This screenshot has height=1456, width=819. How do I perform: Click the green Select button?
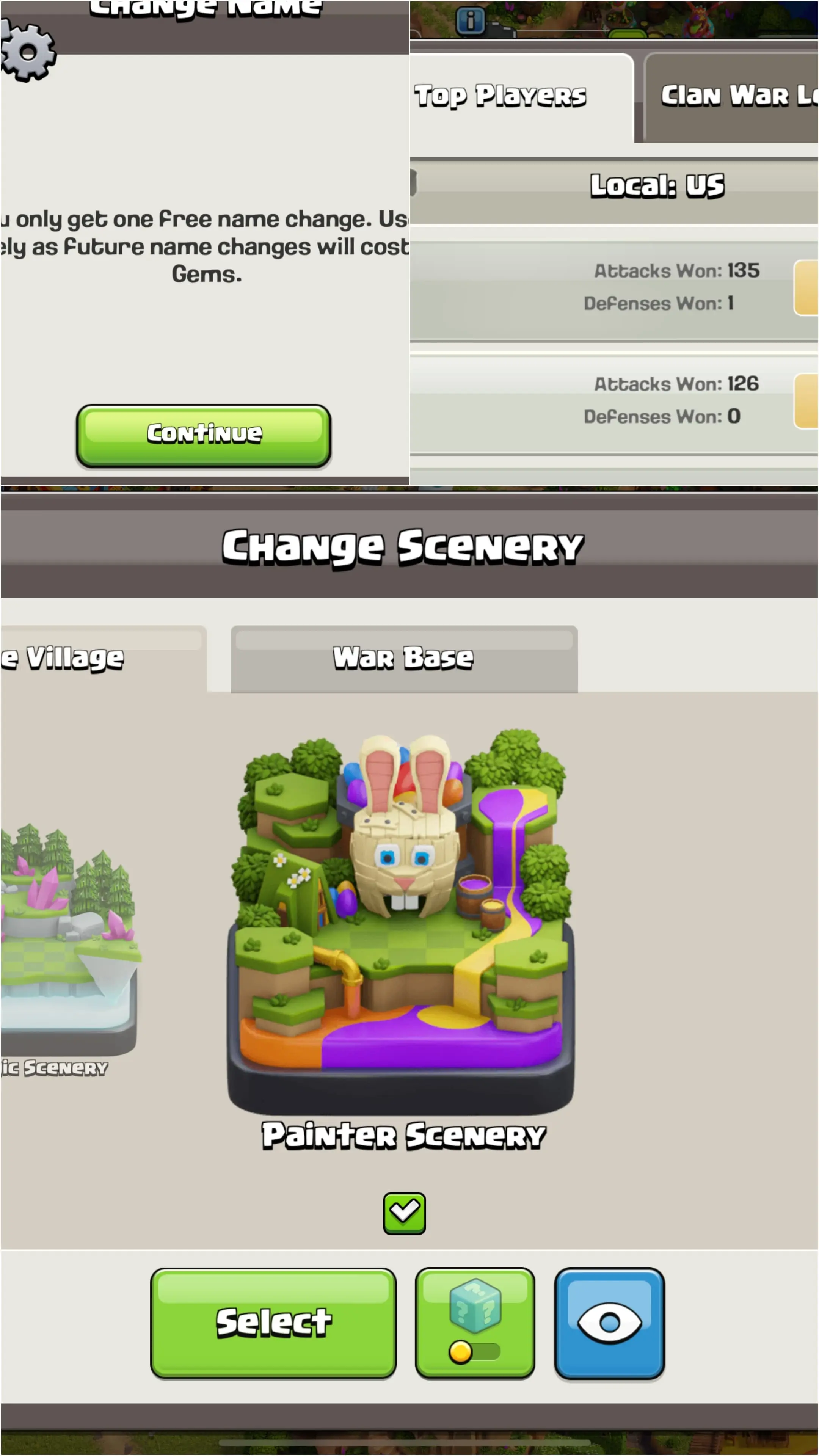point(273,1323)
